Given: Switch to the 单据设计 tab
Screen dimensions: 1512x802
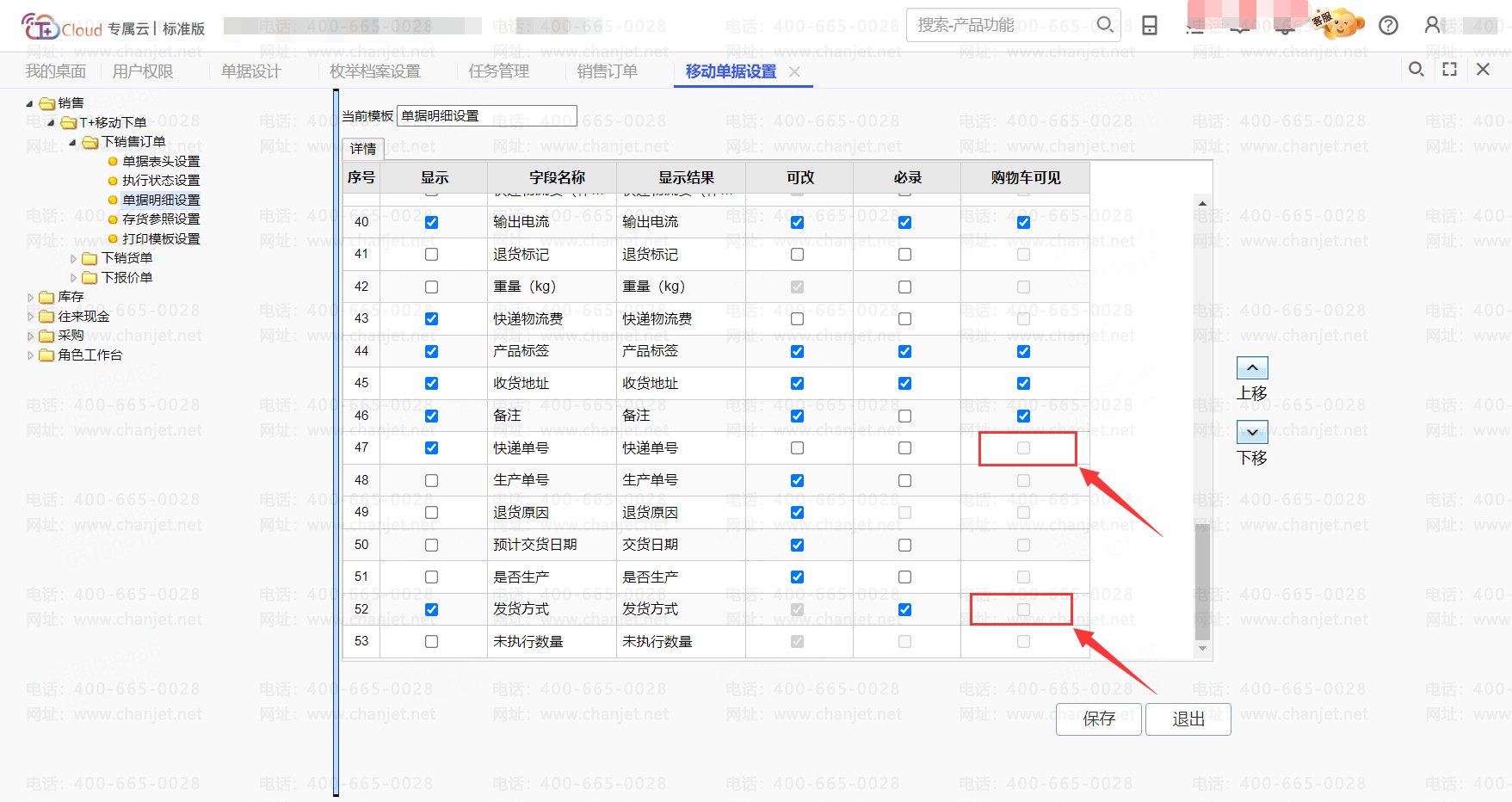Looking at the screenshot, I should pyautogui.click(x=250, y=71).
